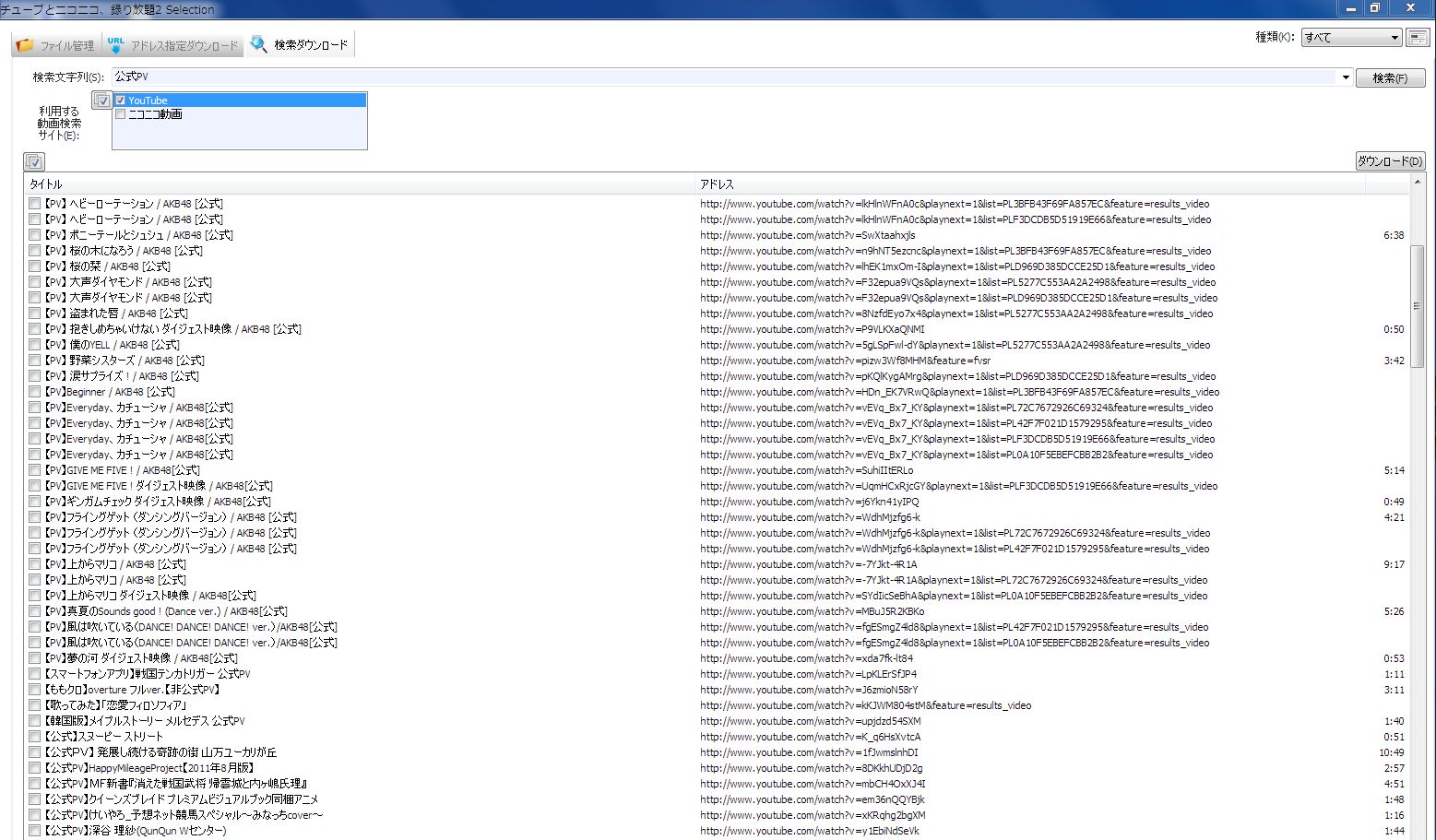Select the address ending watch?v=P9VLKXaQNMI

coord(813,329)
